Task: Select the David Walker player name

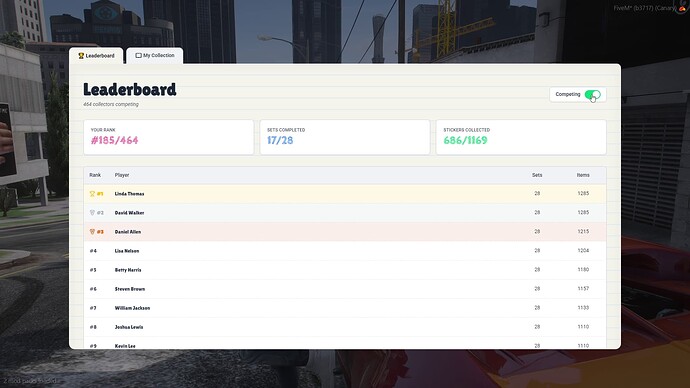Action: (x=129, y=212)
